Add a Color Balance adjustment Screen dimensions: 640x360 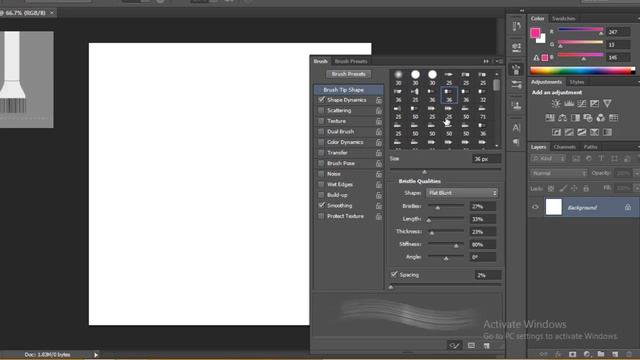[562, 118]
